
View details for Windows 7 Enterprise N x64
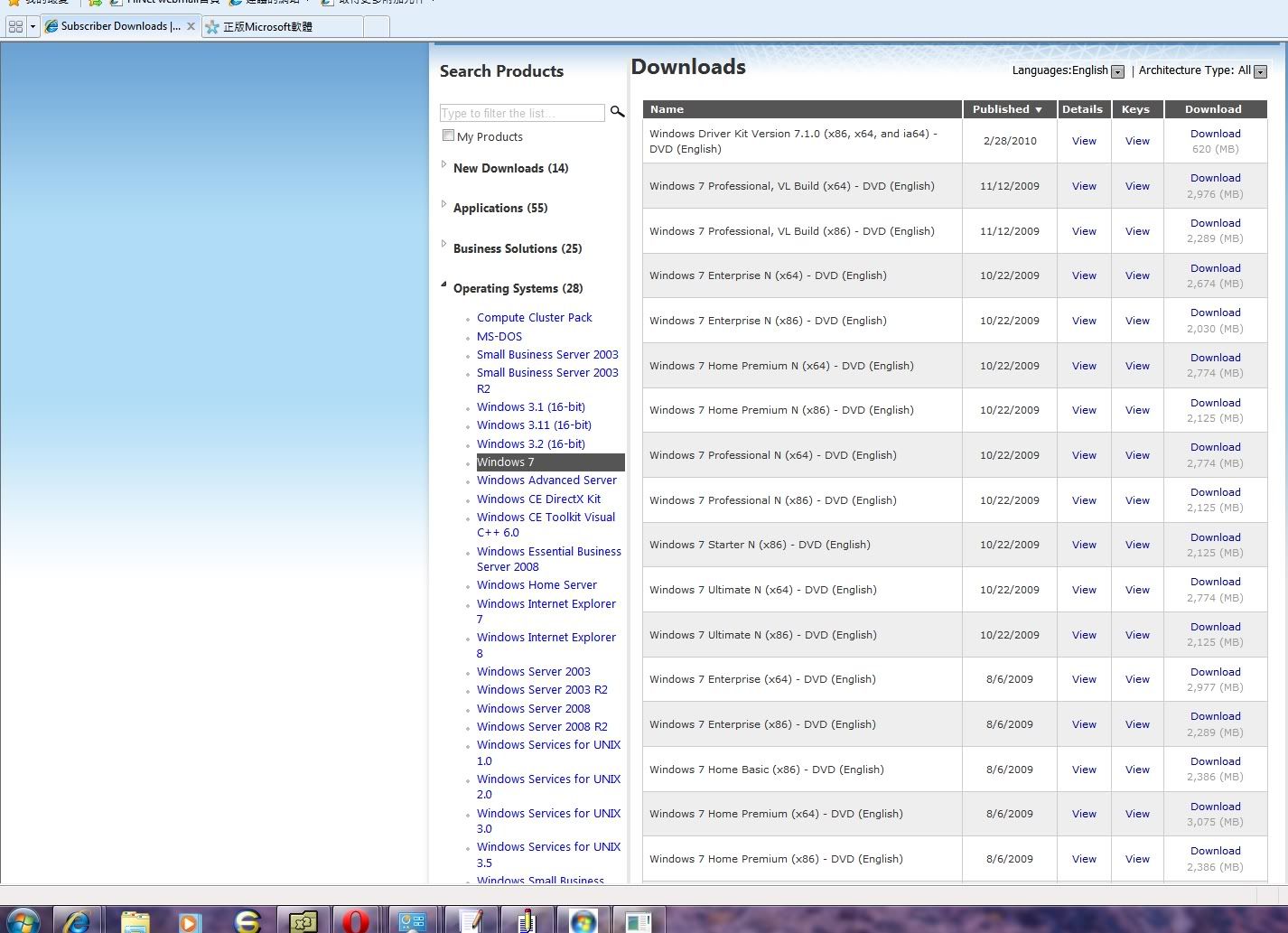coord(1084,275)
